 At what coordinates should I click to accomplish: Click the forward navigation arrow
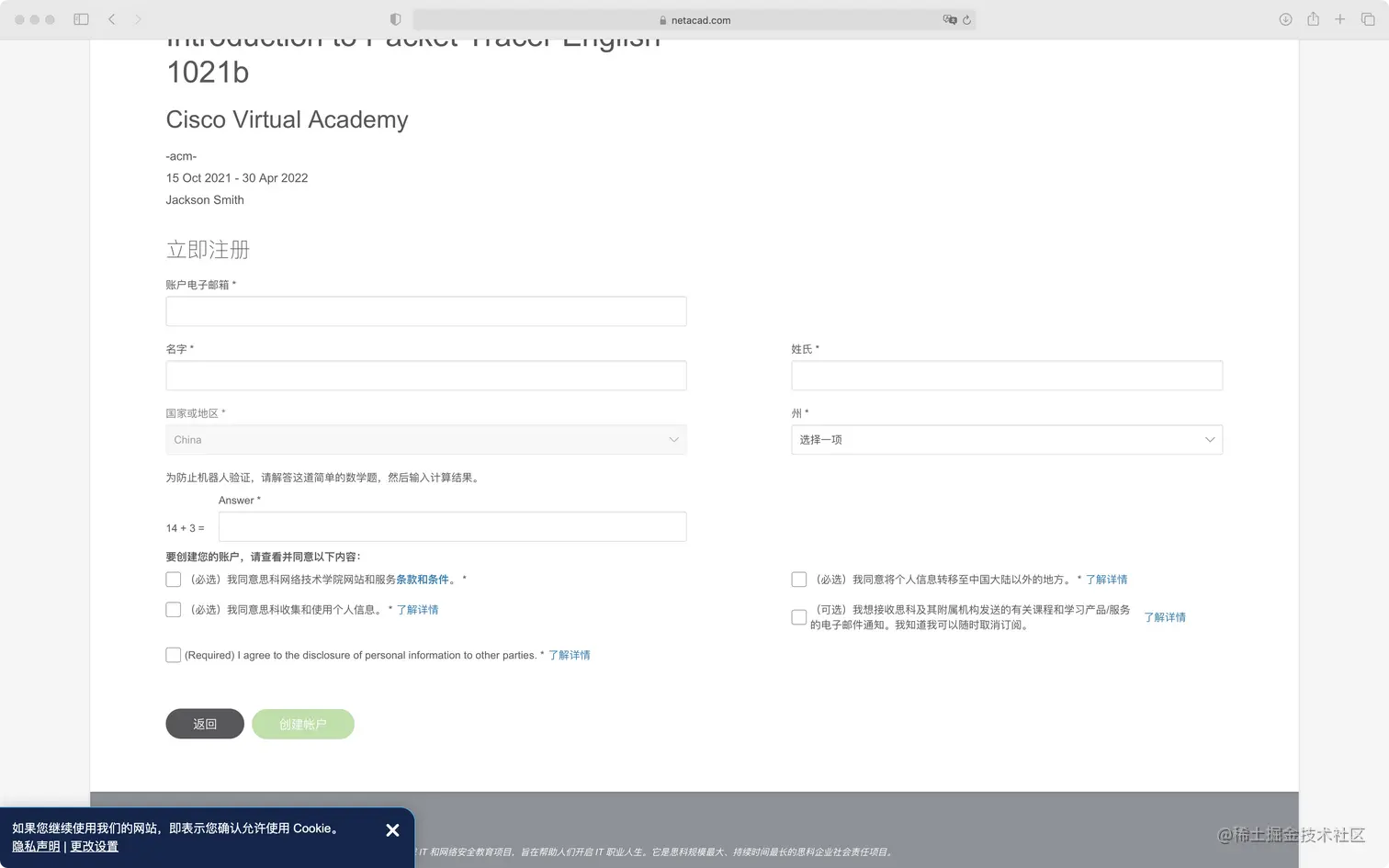(x=138, y=19)
